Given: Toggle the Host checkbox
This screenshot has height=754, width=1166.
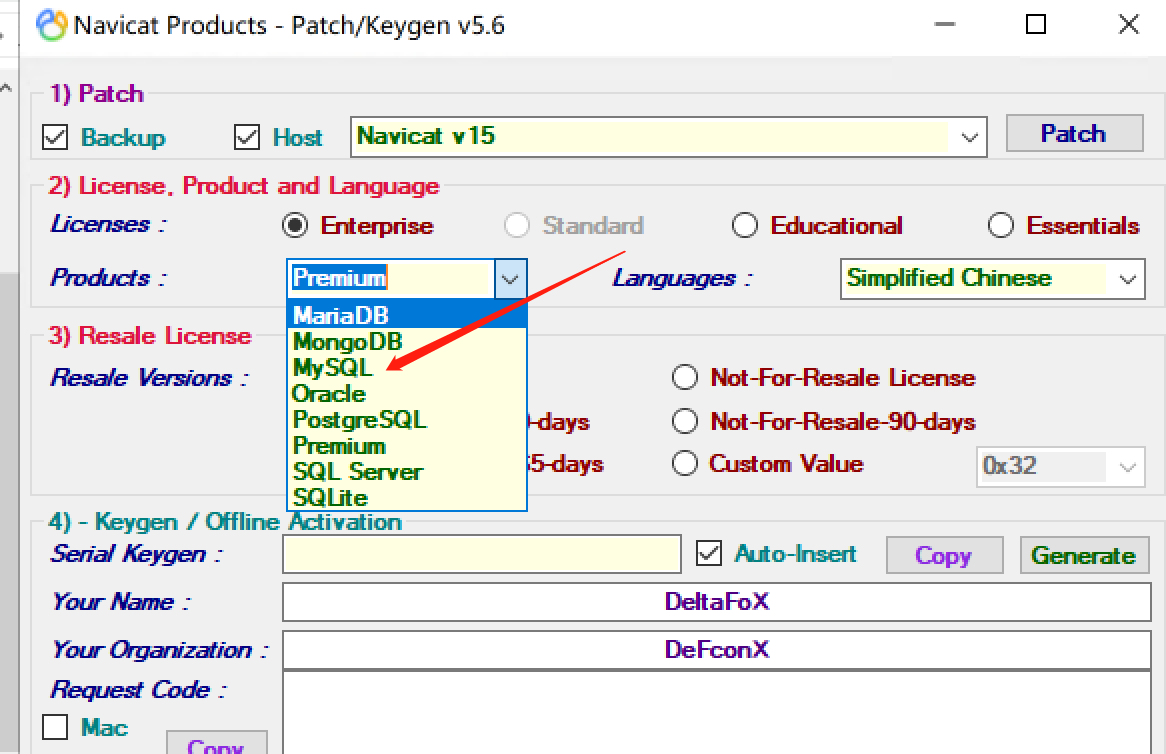Looking at the screenshot, I should [247, 138].
